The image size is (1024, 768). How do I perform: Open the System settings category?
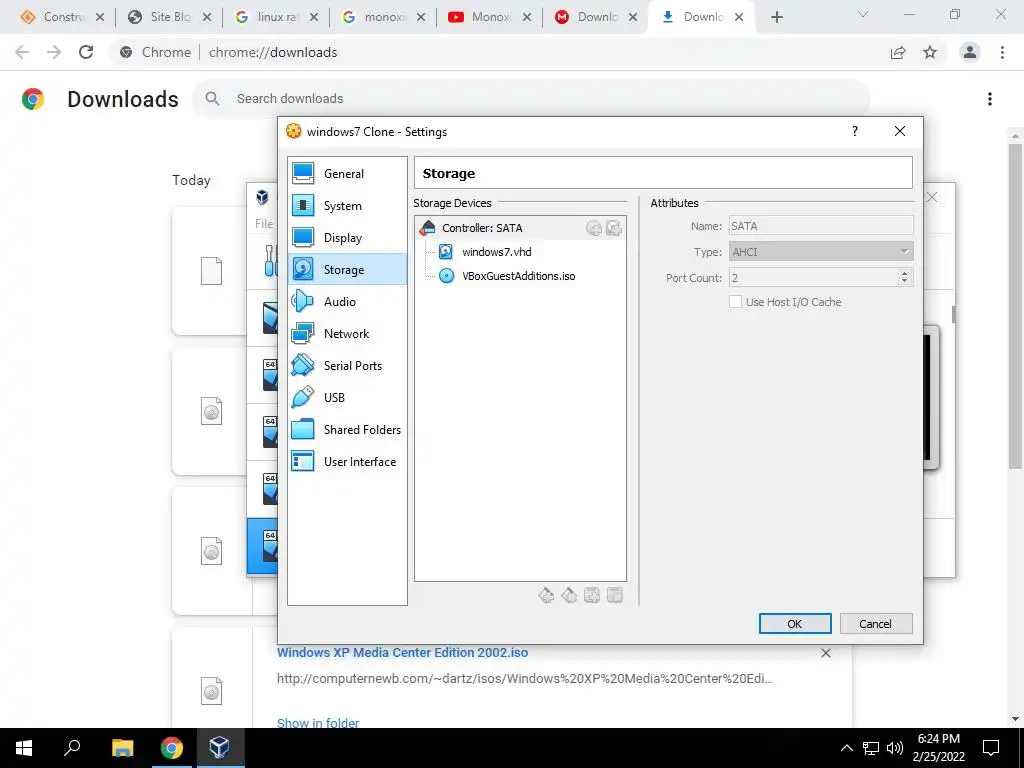[347, 206]
